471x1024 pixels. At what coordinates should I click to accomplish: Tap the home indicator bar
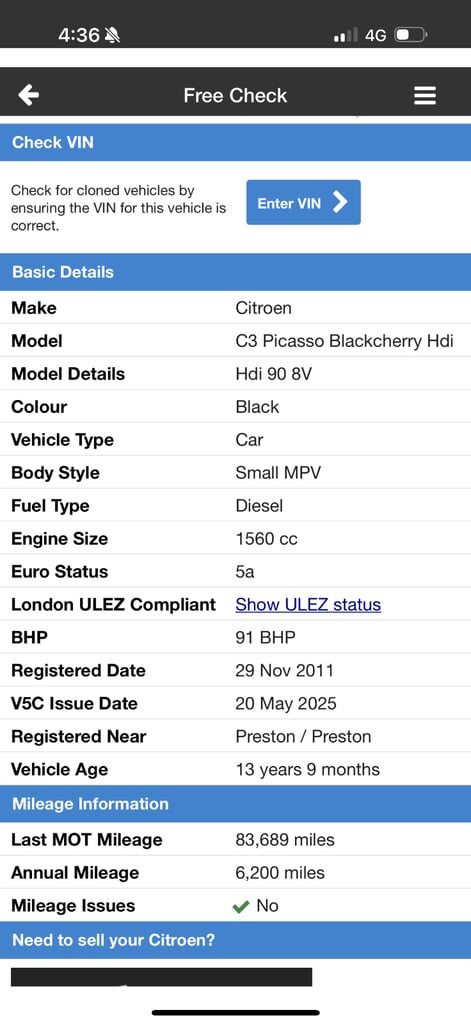point(236,1012)
